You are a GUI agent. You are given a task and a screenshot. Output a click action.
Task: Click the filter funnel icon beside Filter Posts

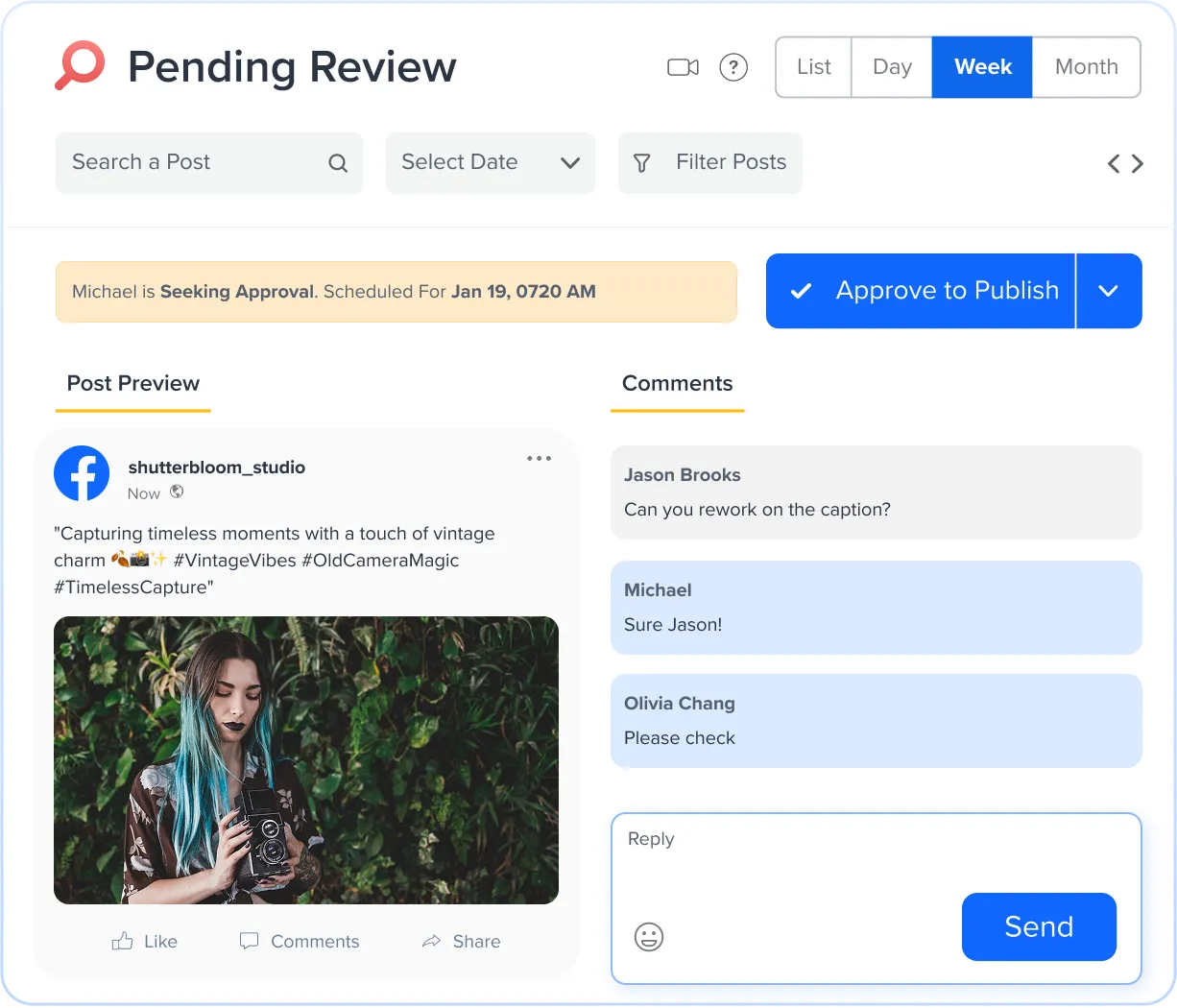coord(641,163)
